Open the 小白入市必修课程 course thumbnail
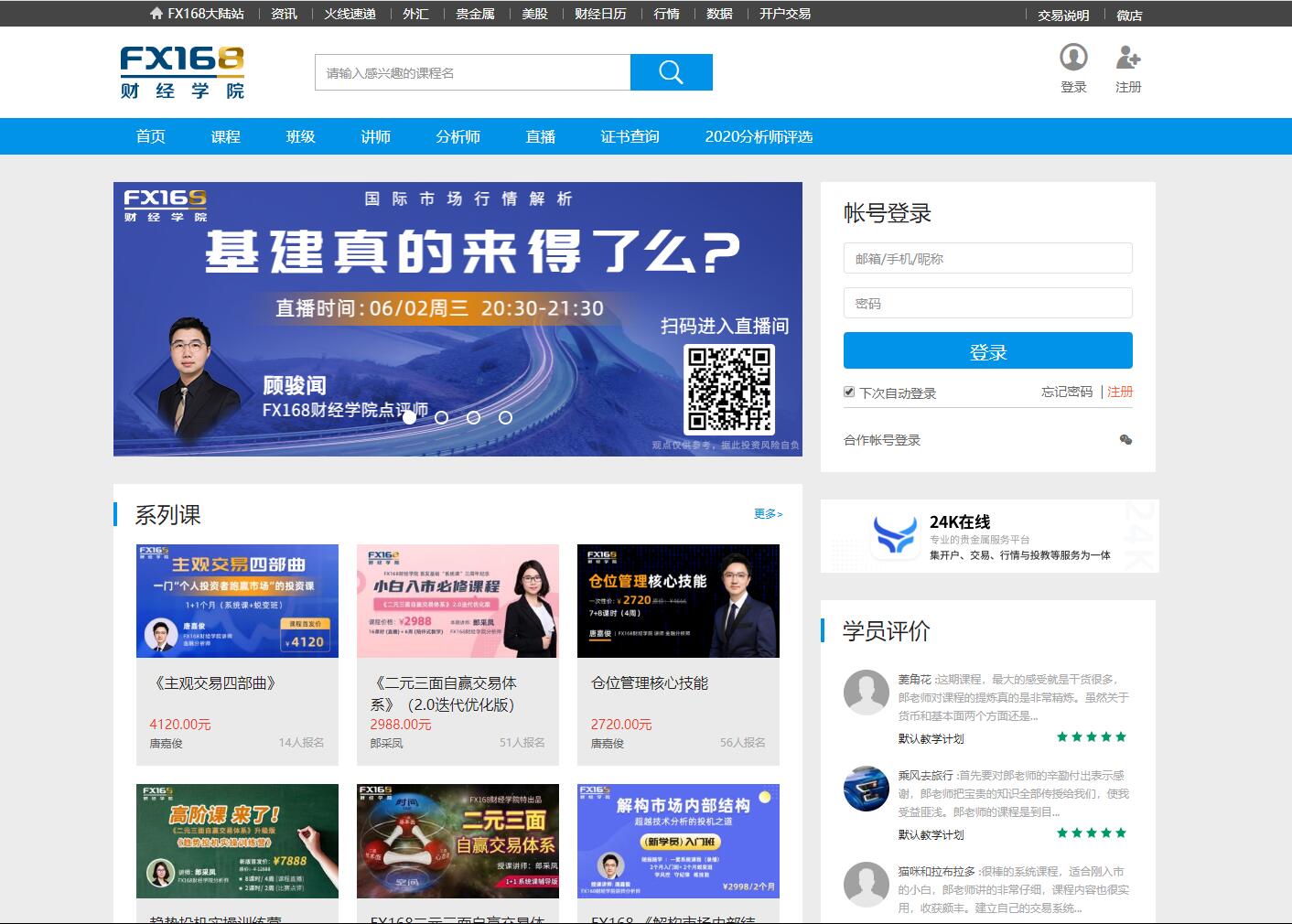This screenshot has width=1292, height=924. click(458, 601)
